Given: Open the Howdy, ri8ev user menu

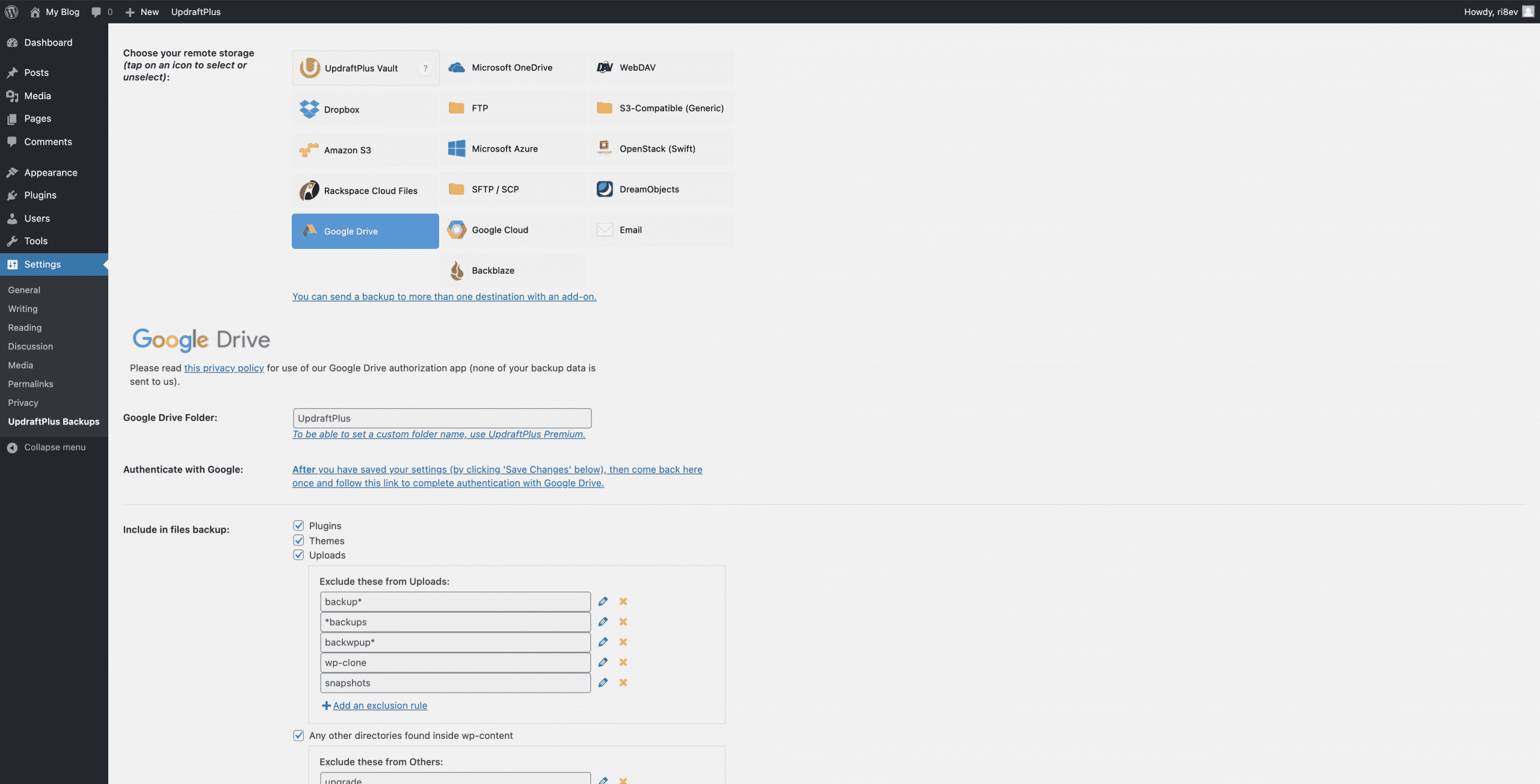Looking at the screenshot, I should coord(1498,11).
